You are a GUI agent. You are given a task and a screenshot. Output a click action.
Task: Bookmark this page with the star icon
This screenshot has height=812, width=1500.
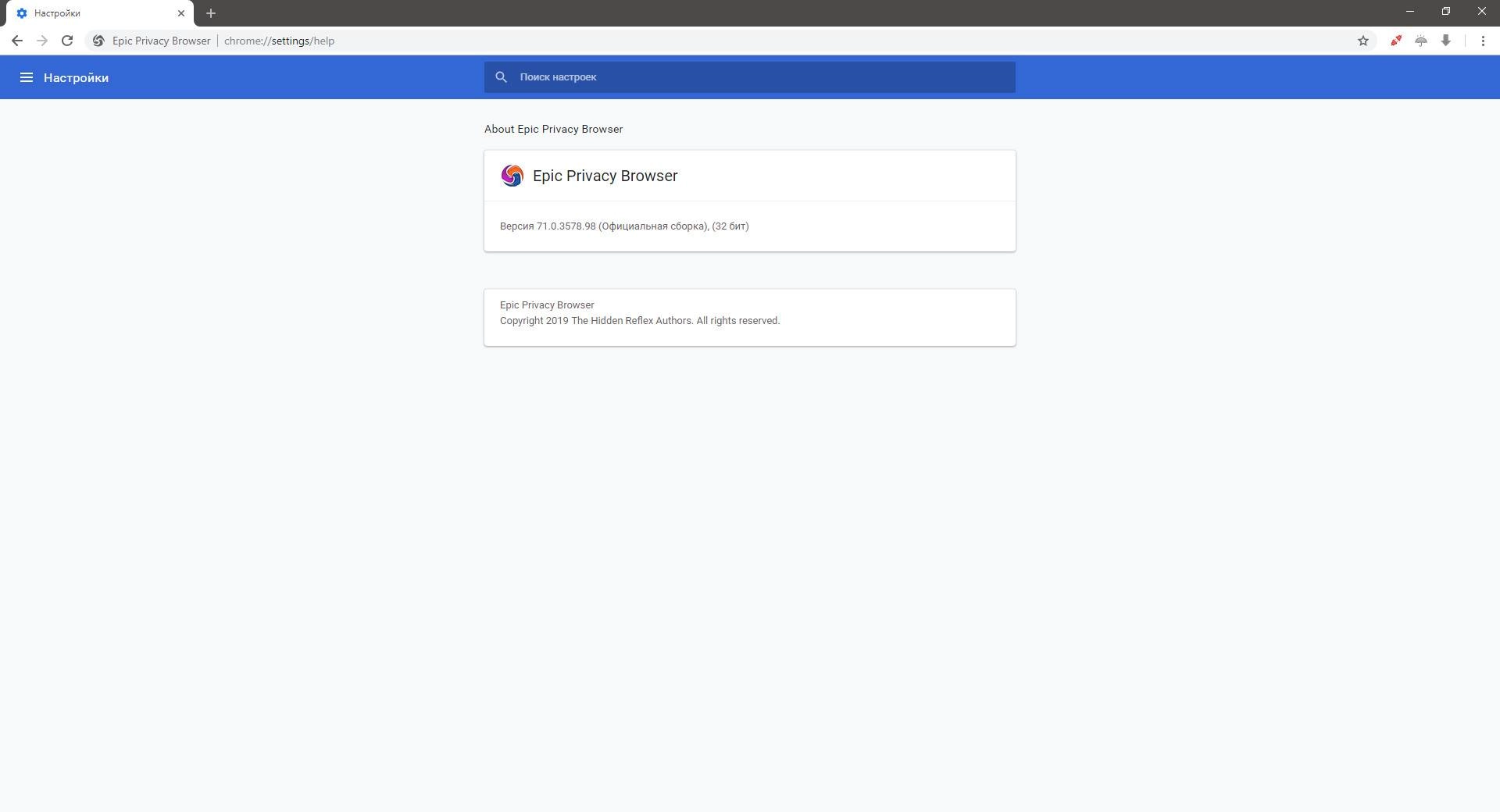[1363, 41]
